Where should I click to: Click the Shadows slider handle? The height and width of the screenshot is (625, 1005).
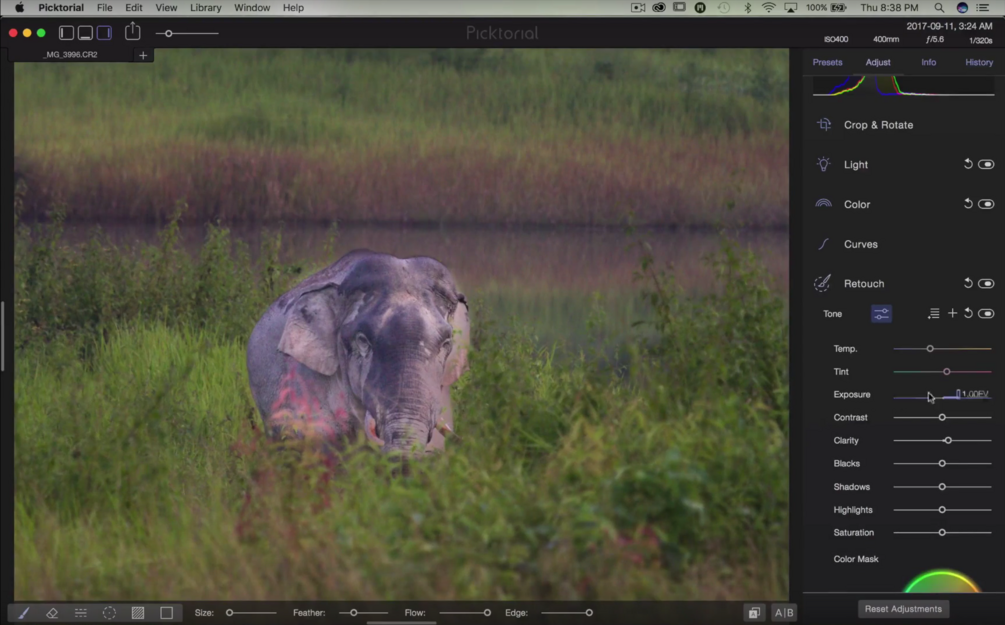point(942,487)
